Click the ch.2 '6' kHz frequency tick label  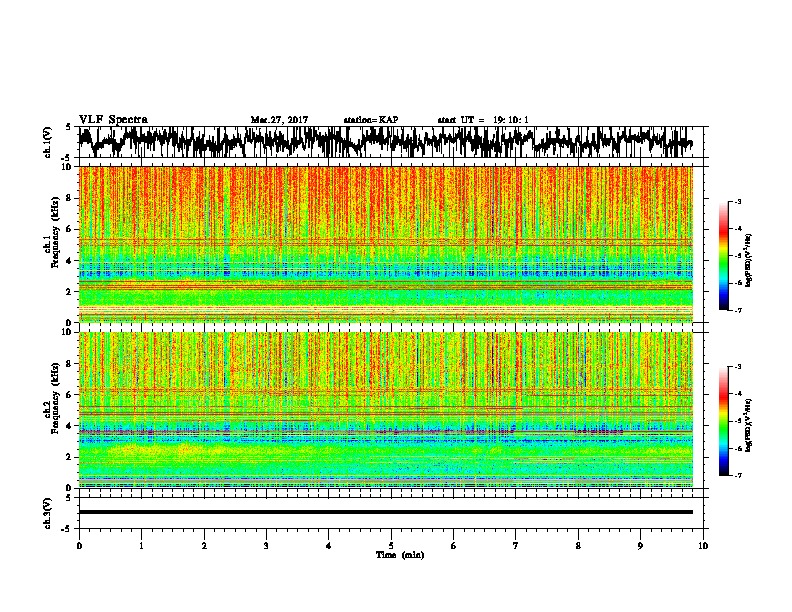tap(71, 394)
